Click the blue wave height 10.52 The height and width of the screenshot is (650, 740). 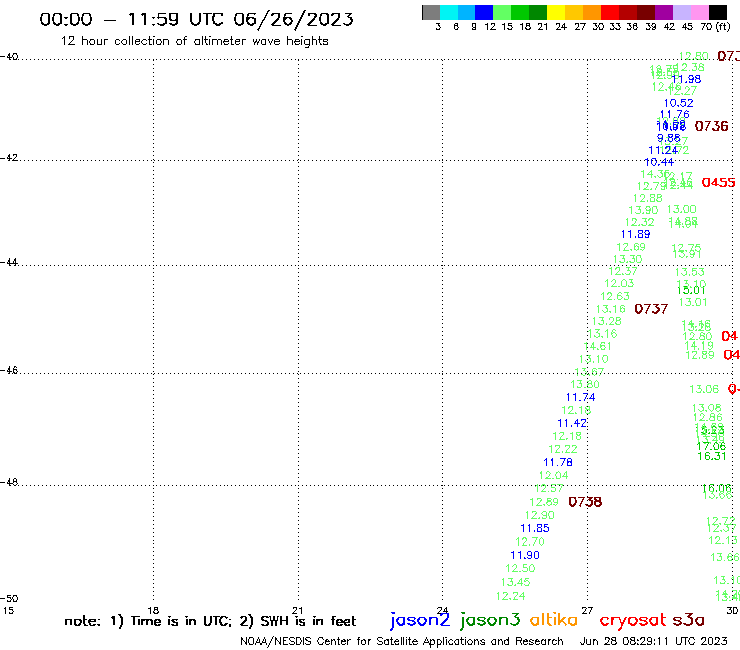click(679, 103)
